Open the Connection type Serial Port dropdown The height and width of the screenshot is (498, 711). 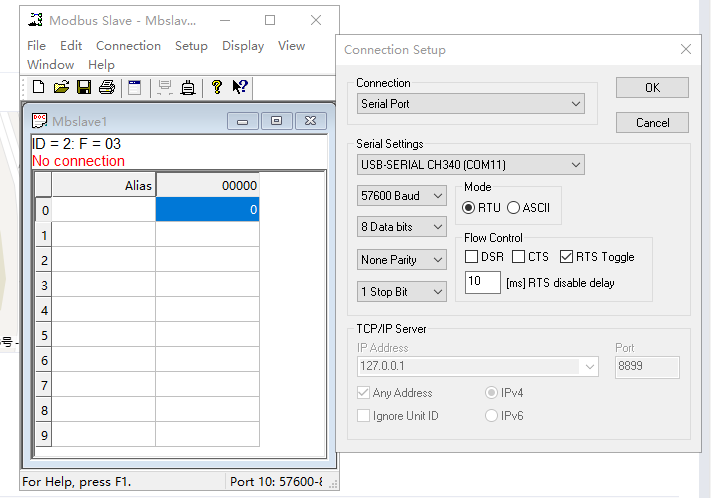click(470, 104)
